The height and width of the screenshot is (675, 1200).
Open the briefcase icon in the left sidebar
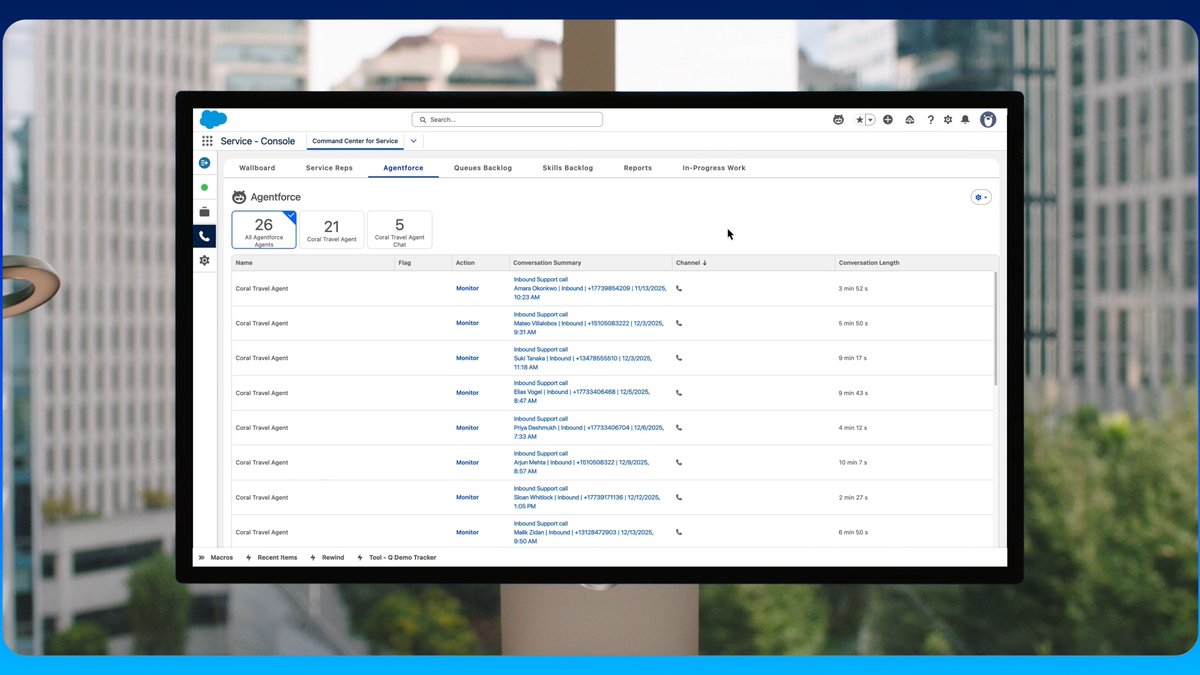point(204,212)
